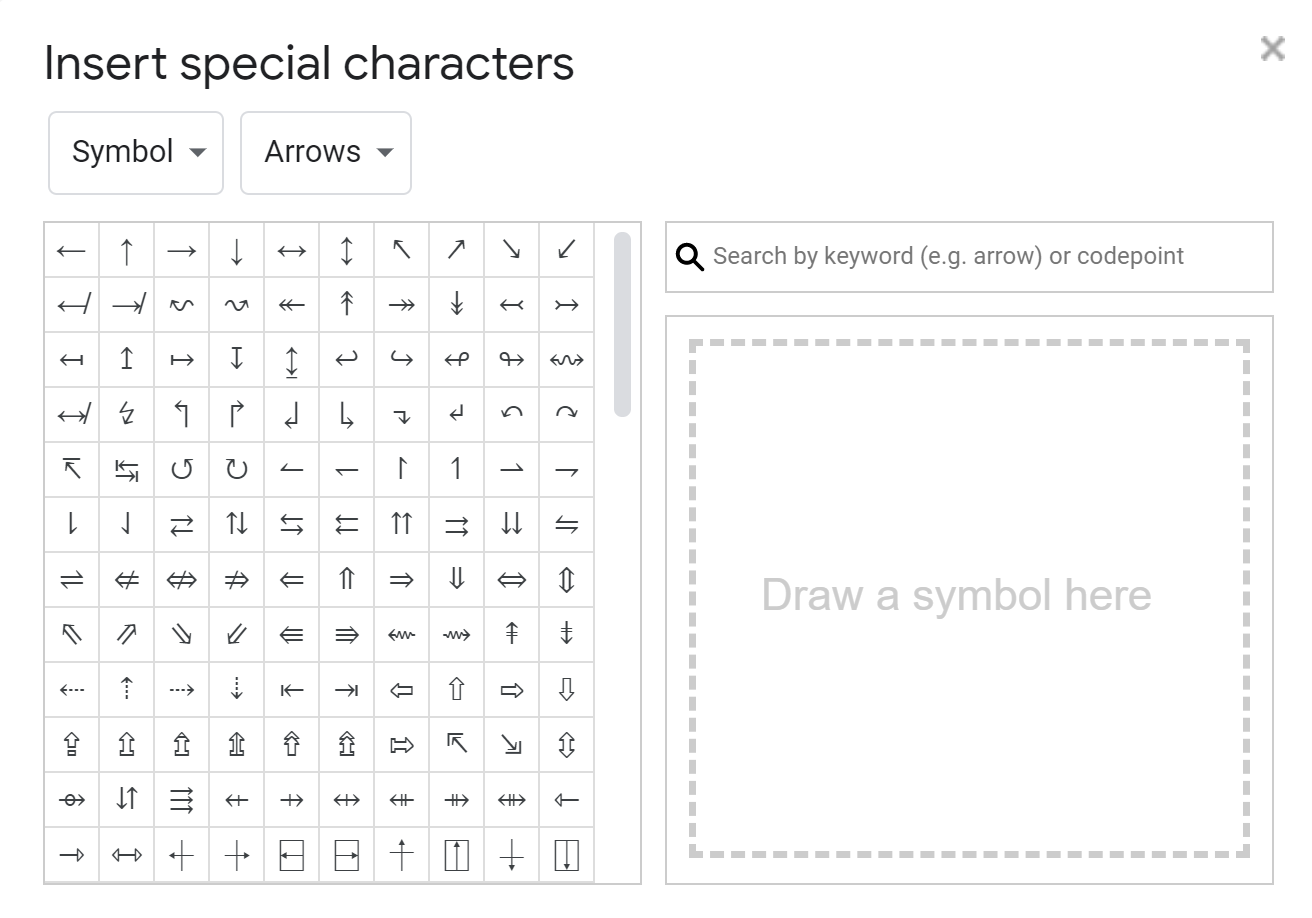Insert the rightwards arrow to bar
Image resolution: width=1312 pixels, height=918 pixels.
click(x=347, y=689)
